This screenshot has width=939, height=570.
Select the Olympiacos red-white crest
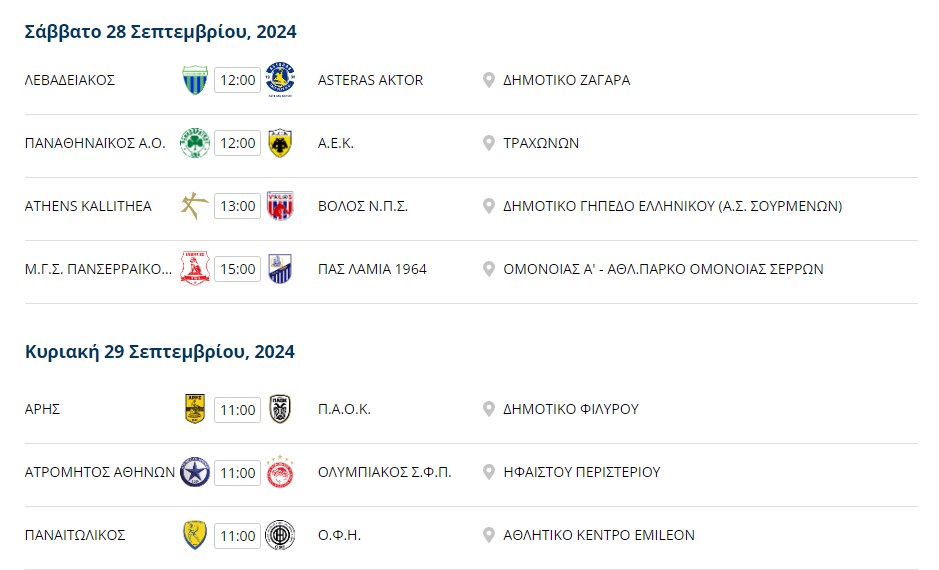tap(280, 471)
